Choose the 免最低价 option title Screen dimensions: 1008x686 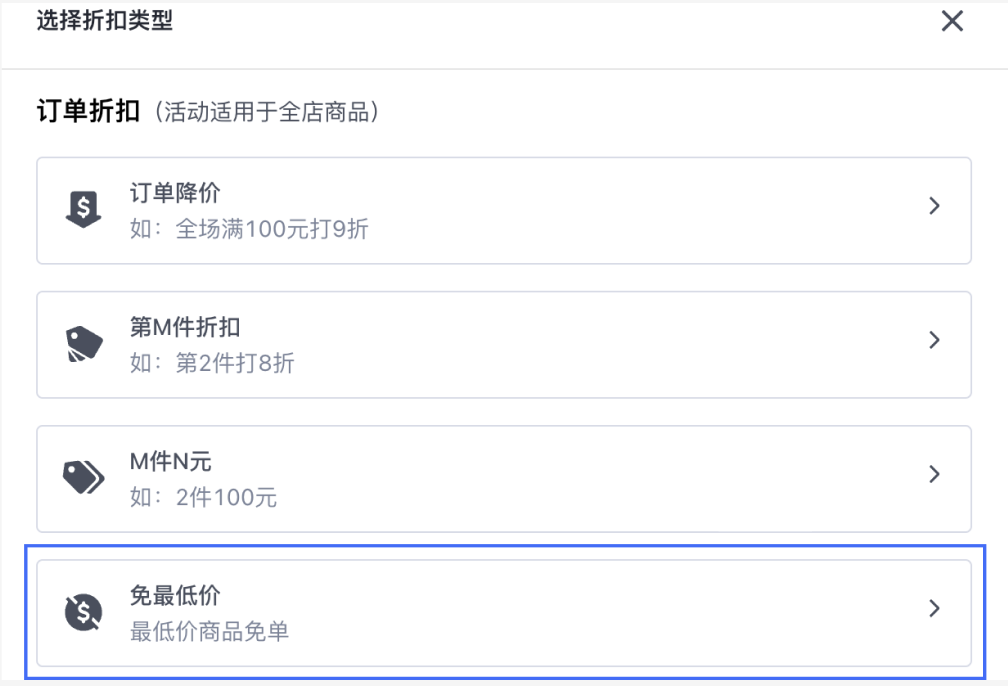point(175,595)
